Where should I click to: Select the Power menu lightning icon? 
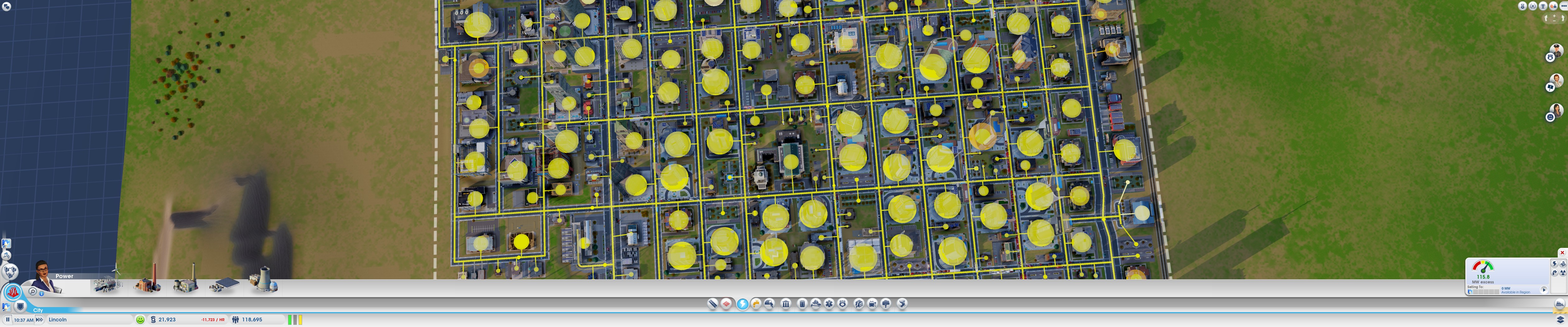click(743, 304)
